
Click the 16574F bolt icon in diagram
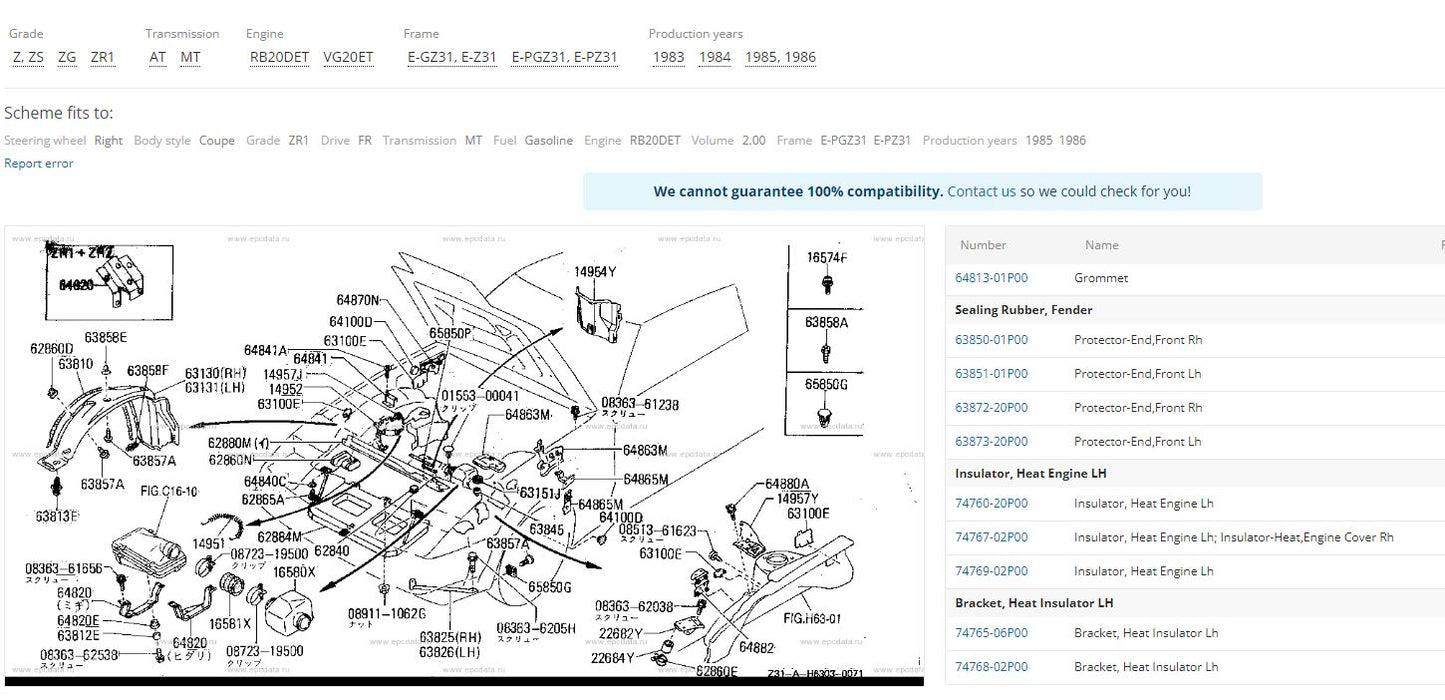pyautogui.click(x=826, y=285)
